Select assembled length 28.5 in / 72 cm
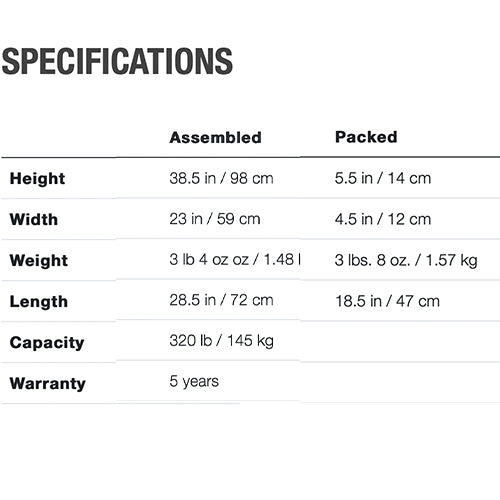The height and width of the screenshot is (500, 500). click(221, 300)
